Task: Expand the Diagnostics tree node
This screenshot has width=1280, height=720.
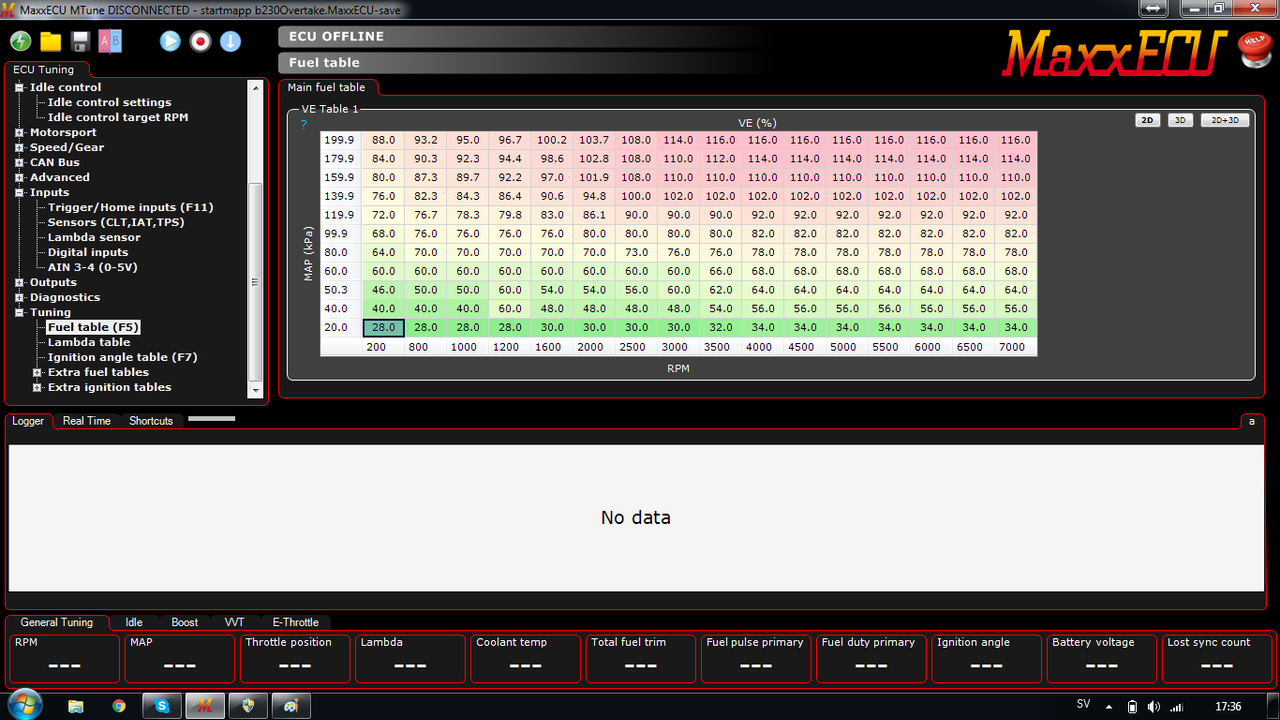Action: (x=19, y=297)
